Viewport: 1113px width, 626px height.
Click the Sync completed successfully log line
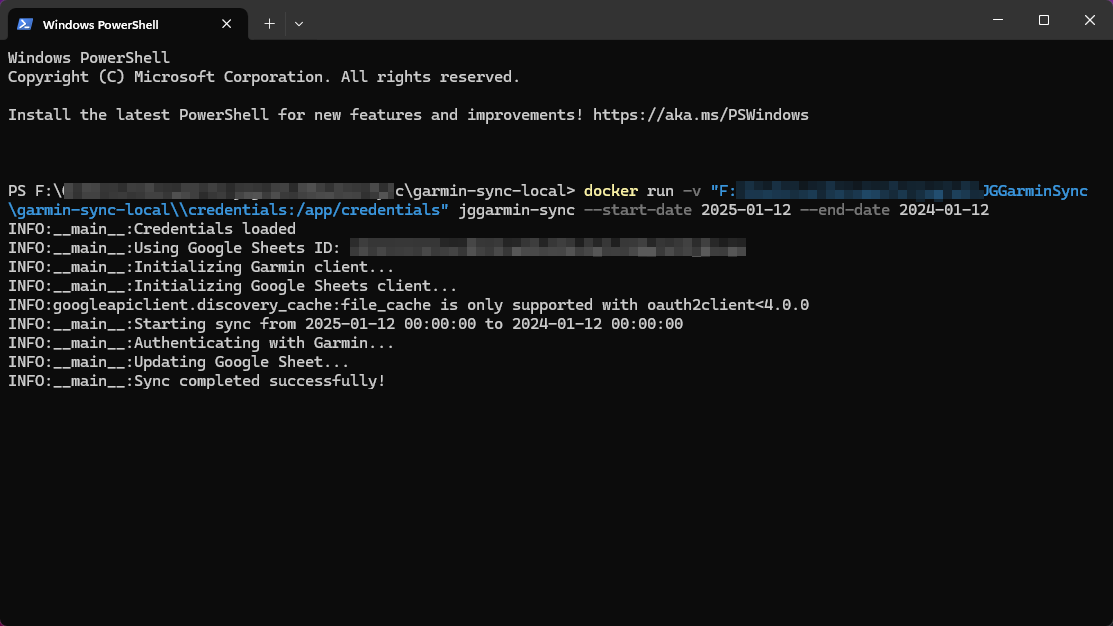click(195, 380)
